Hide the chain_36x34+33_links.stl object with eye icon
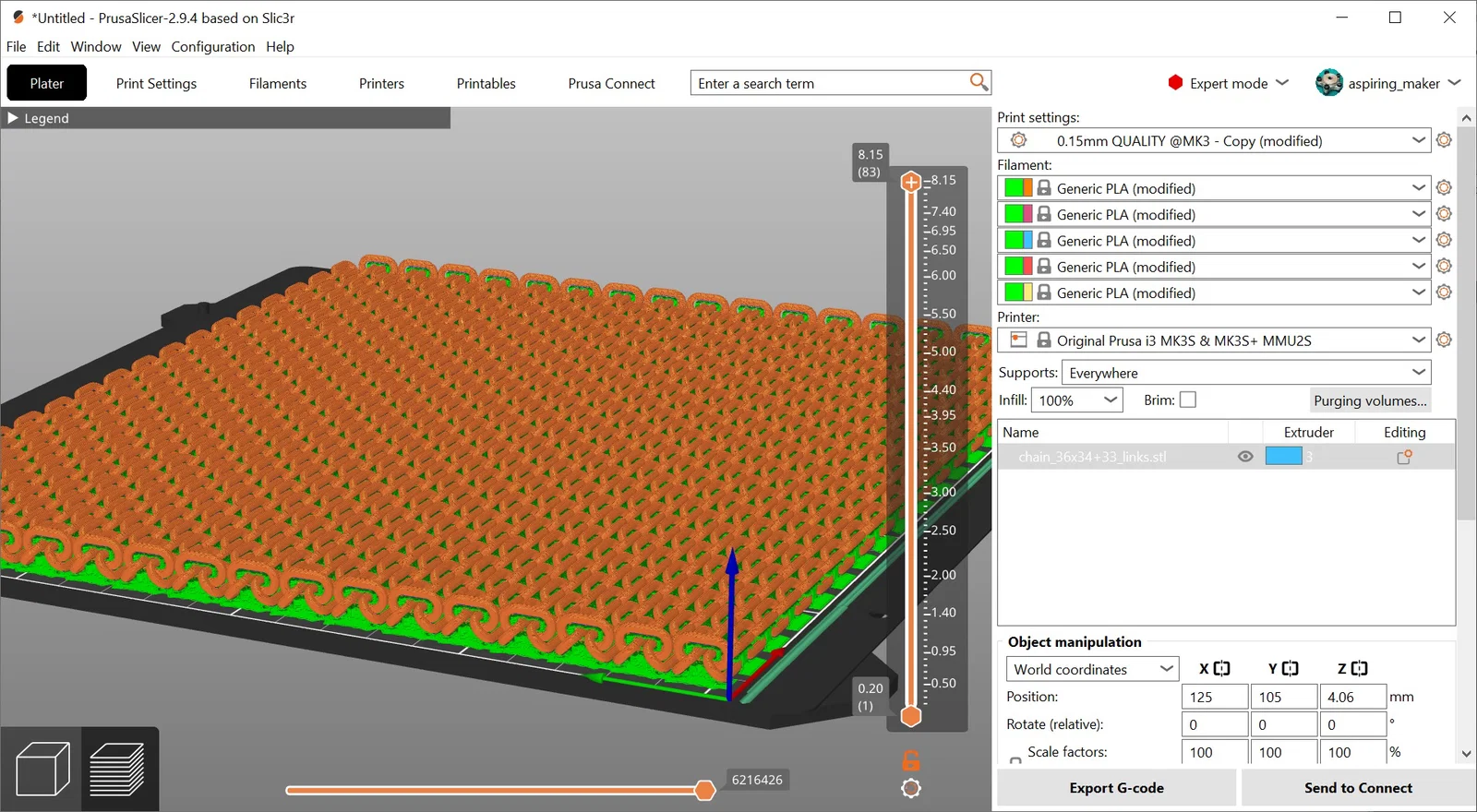This screenshot has height=812, width=1477. [1245, 457]
